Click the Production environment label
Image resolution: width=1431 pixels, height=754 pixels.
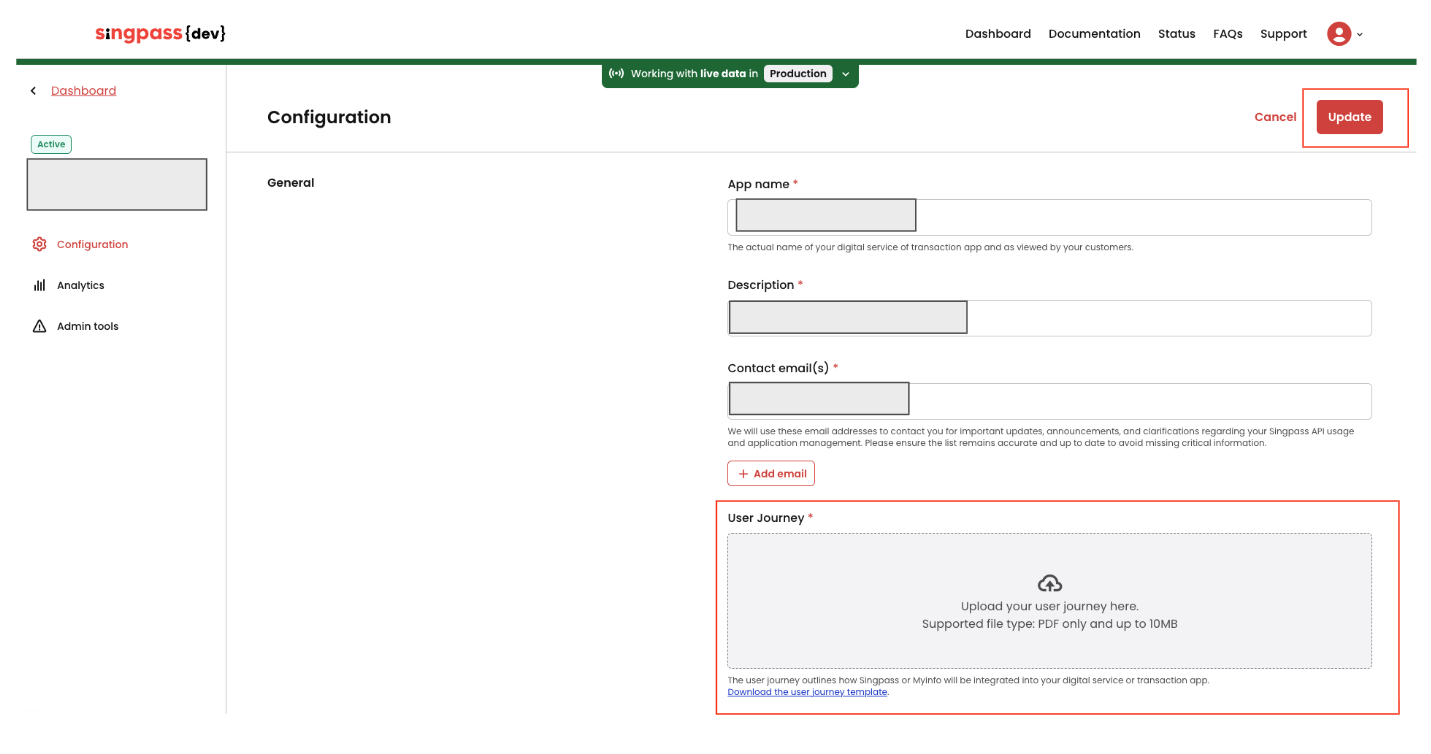[x=798, y=74]
